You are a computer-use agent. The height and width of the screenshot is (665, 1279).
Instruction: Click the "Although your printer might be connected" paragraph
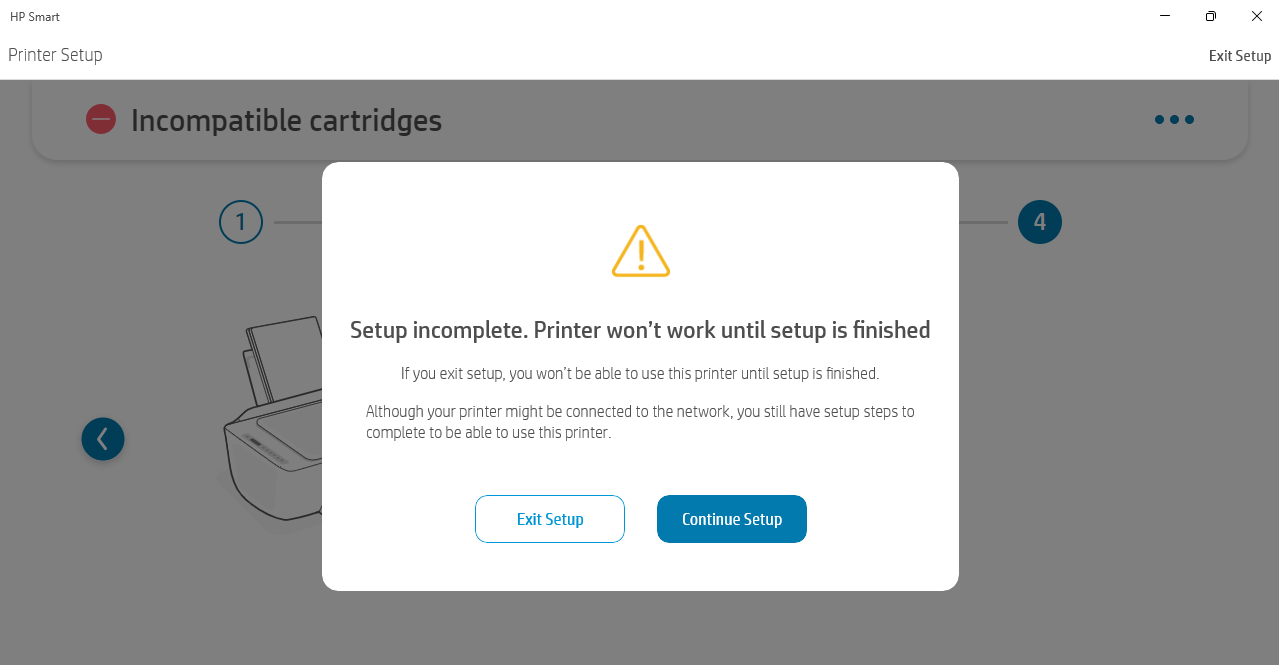[640, 422]
